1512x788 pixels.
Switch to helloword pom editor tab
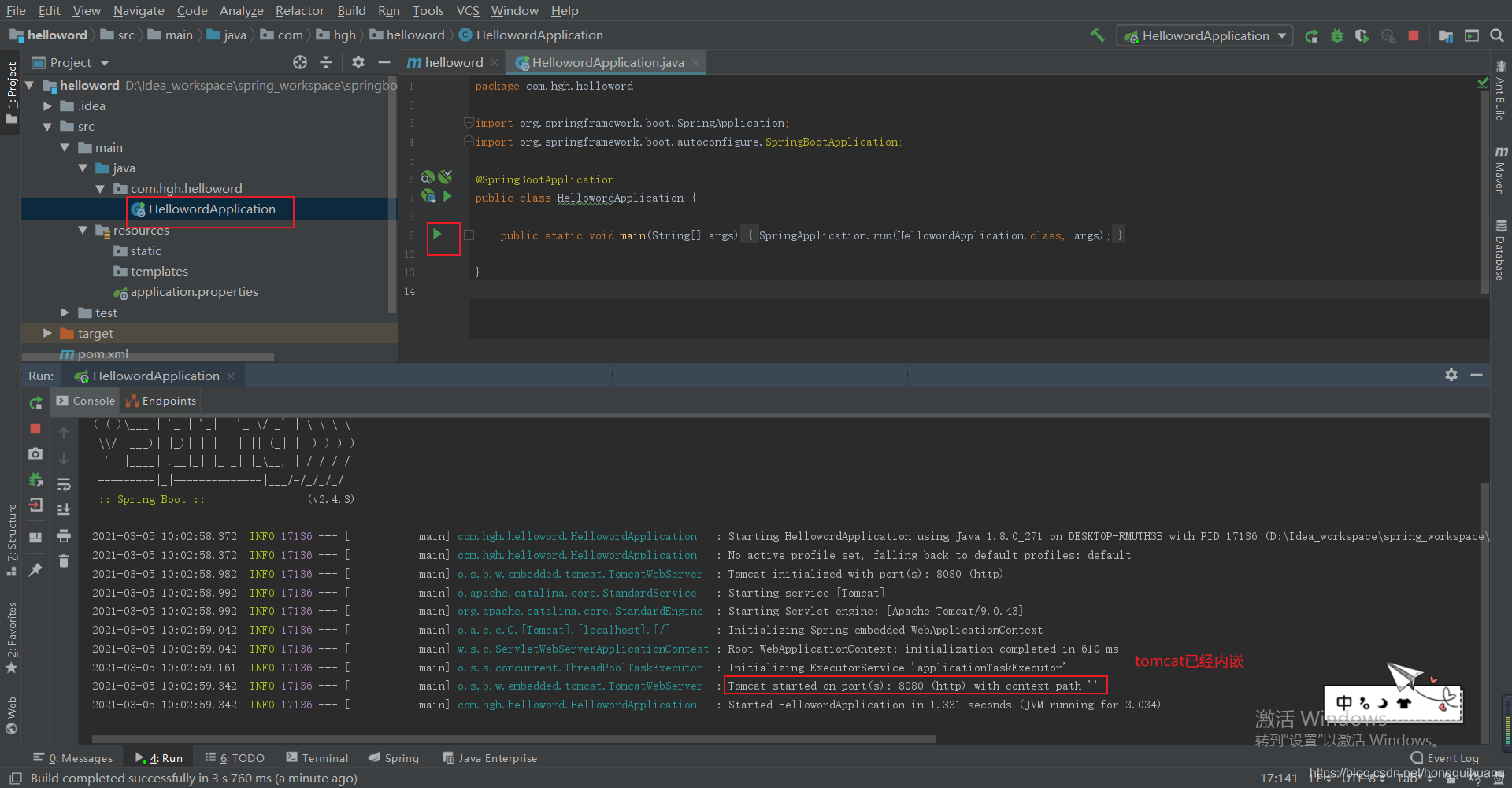pyautogui.click(x=452, y=62)
